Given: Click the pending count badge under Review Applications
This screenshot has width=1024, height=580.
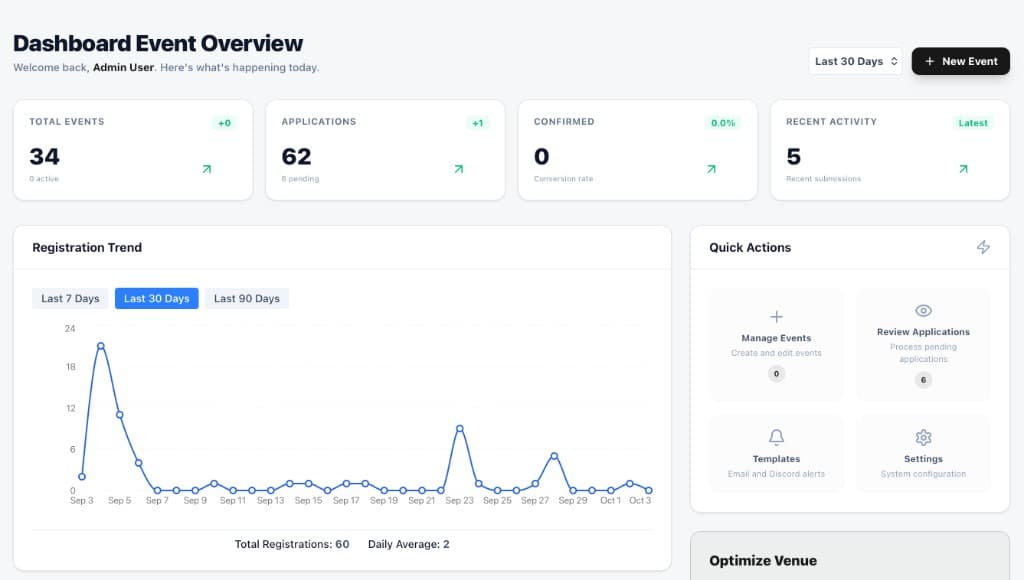Looking at the screenshot, I should (923, 380).
